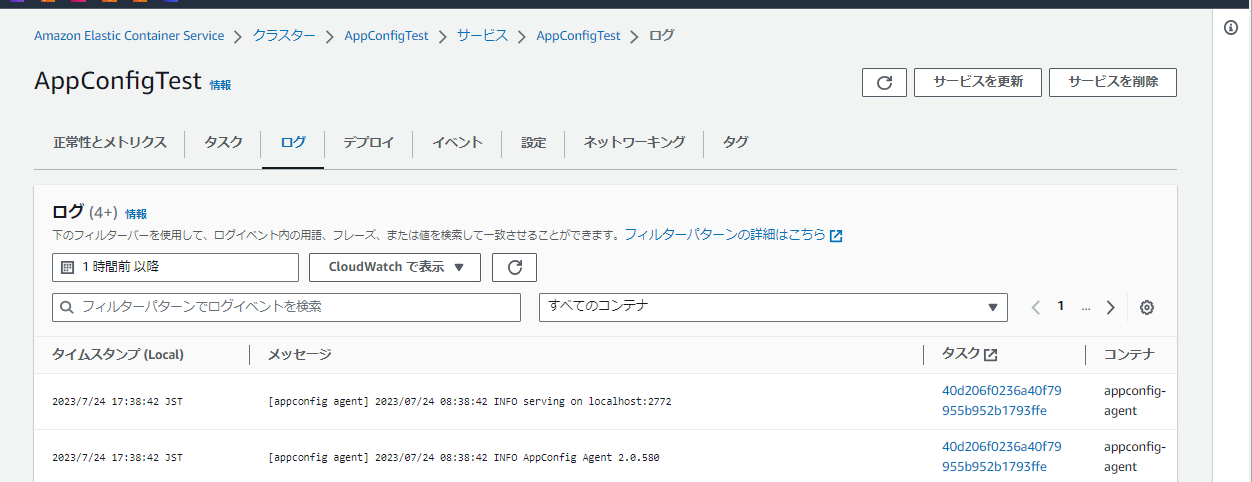Screen dimensions: 1252x482
Task: Reload the log entries with the refresh button
Action: point(515,267)
